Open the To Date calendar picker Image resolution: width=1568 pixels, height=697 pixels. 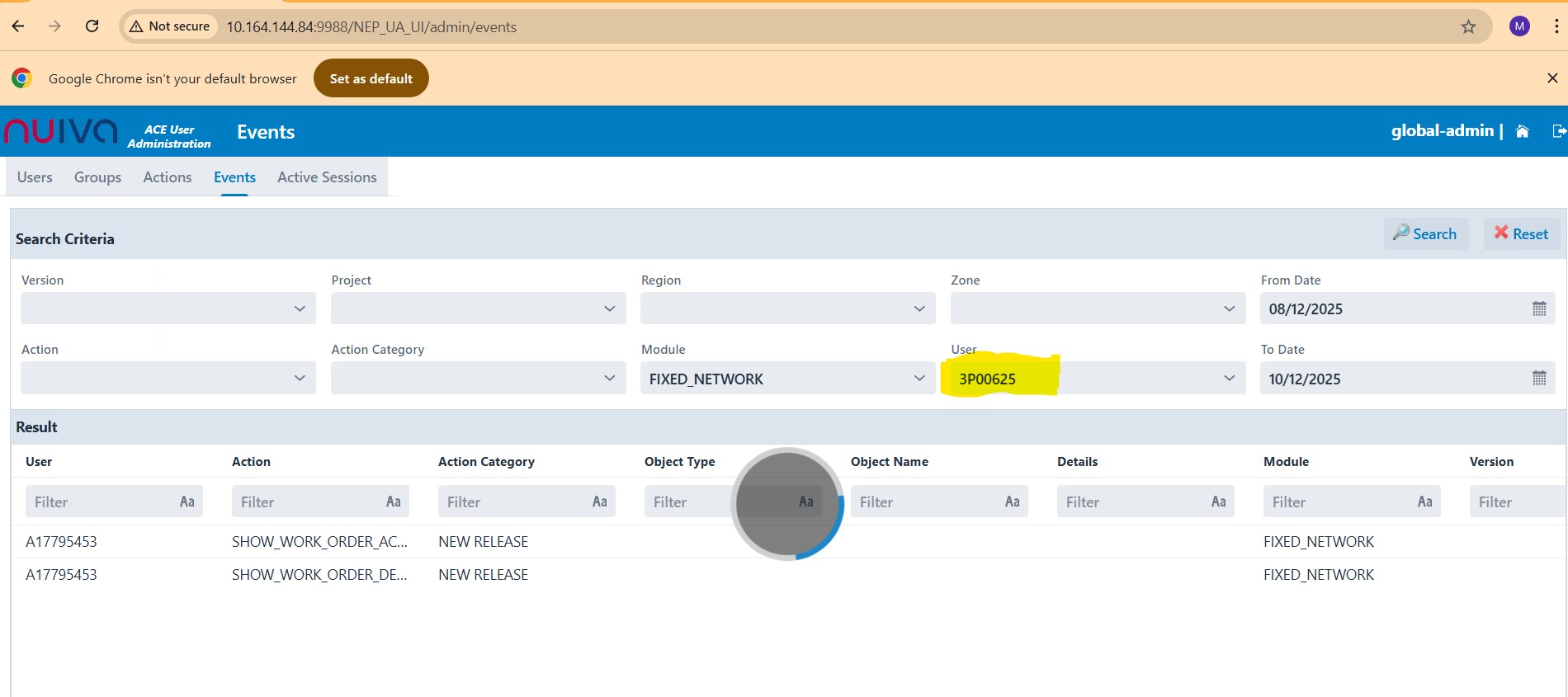point(1539,379)
